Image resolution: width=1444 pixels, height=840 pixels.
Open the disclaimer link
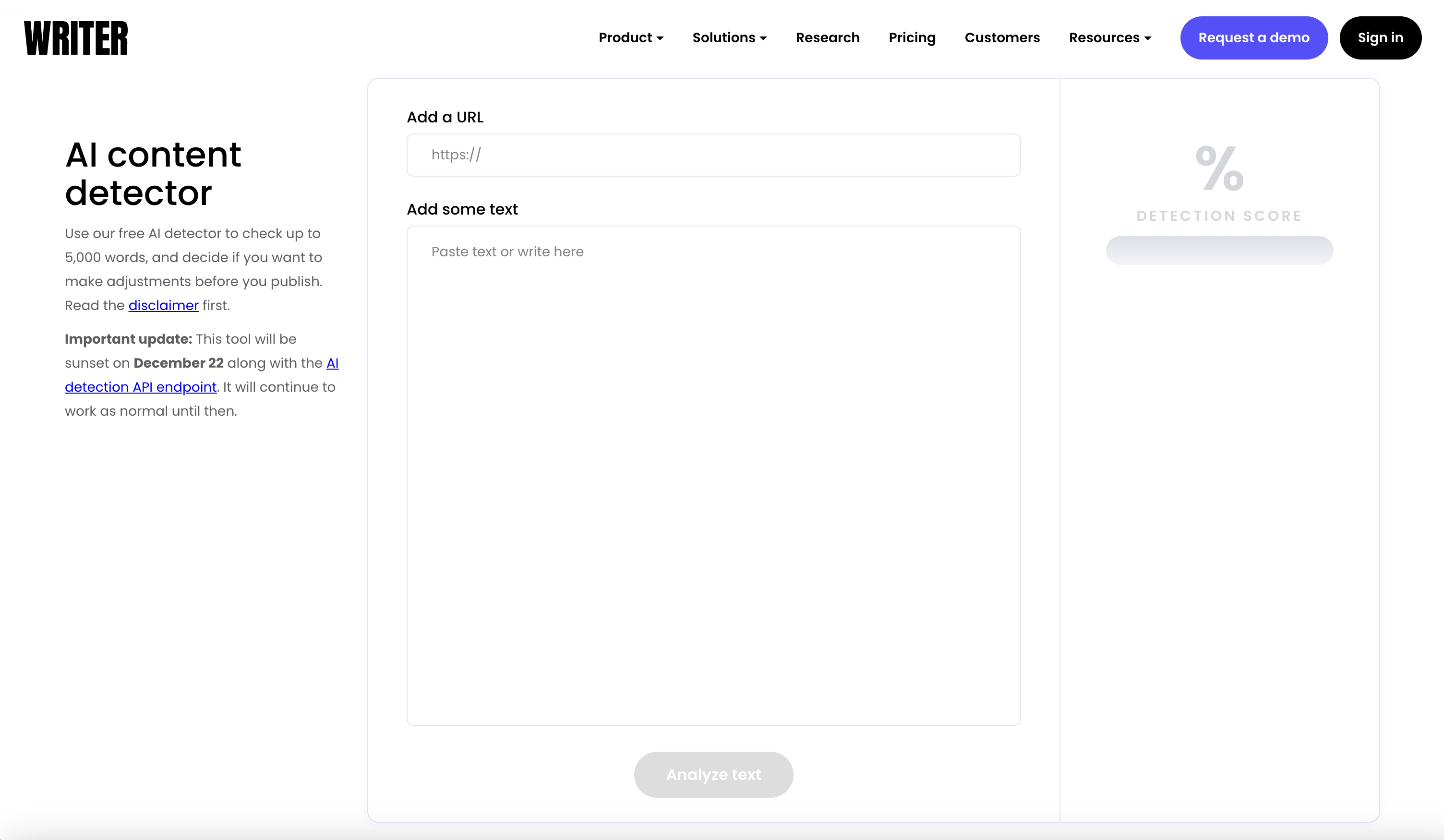pos(163,305)
